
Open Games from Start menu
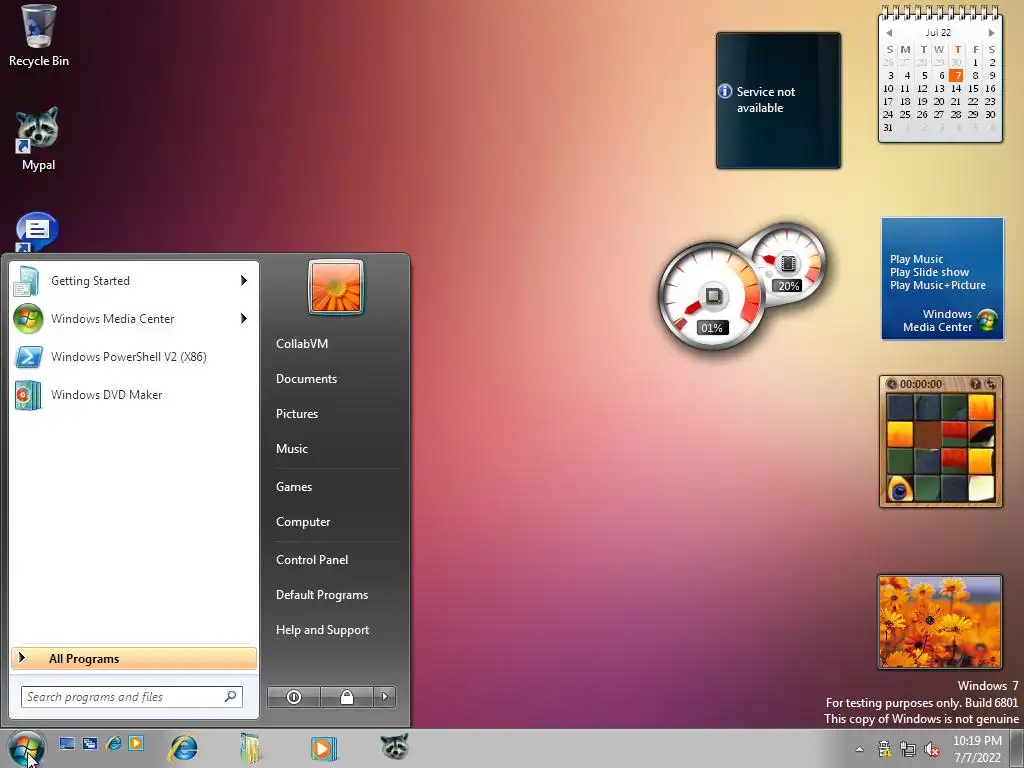coord(294,487)
